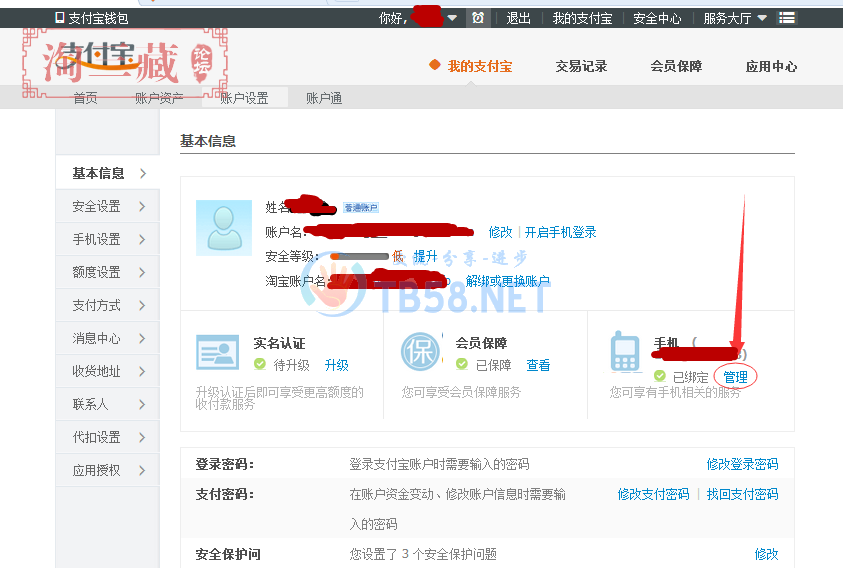Open 安全中心 link in top bar
This screenshot has height=568, width=843.
pos(657,18)
